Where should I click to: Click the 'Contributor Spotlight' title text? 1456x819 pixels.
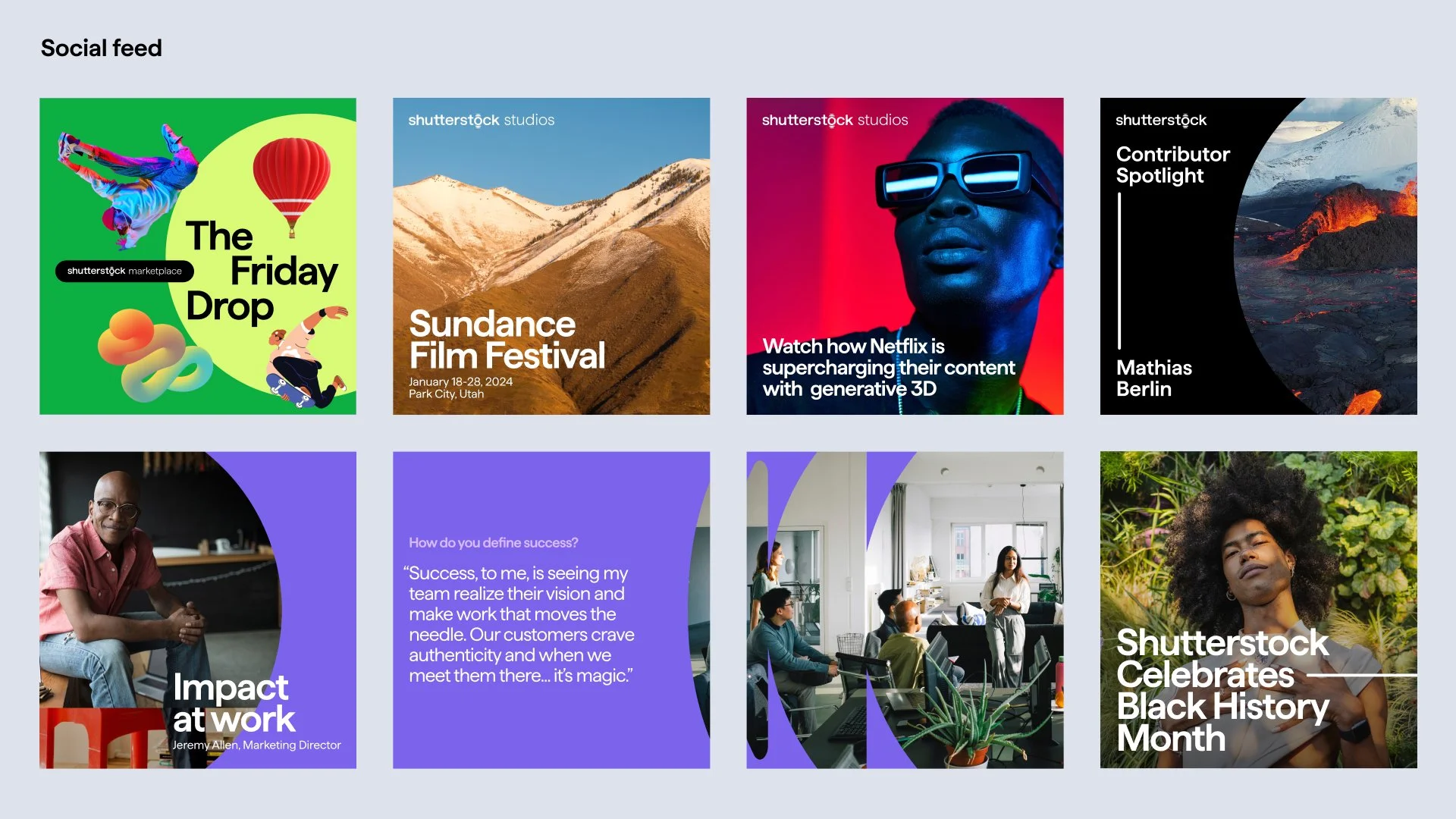pos(1173,165)
